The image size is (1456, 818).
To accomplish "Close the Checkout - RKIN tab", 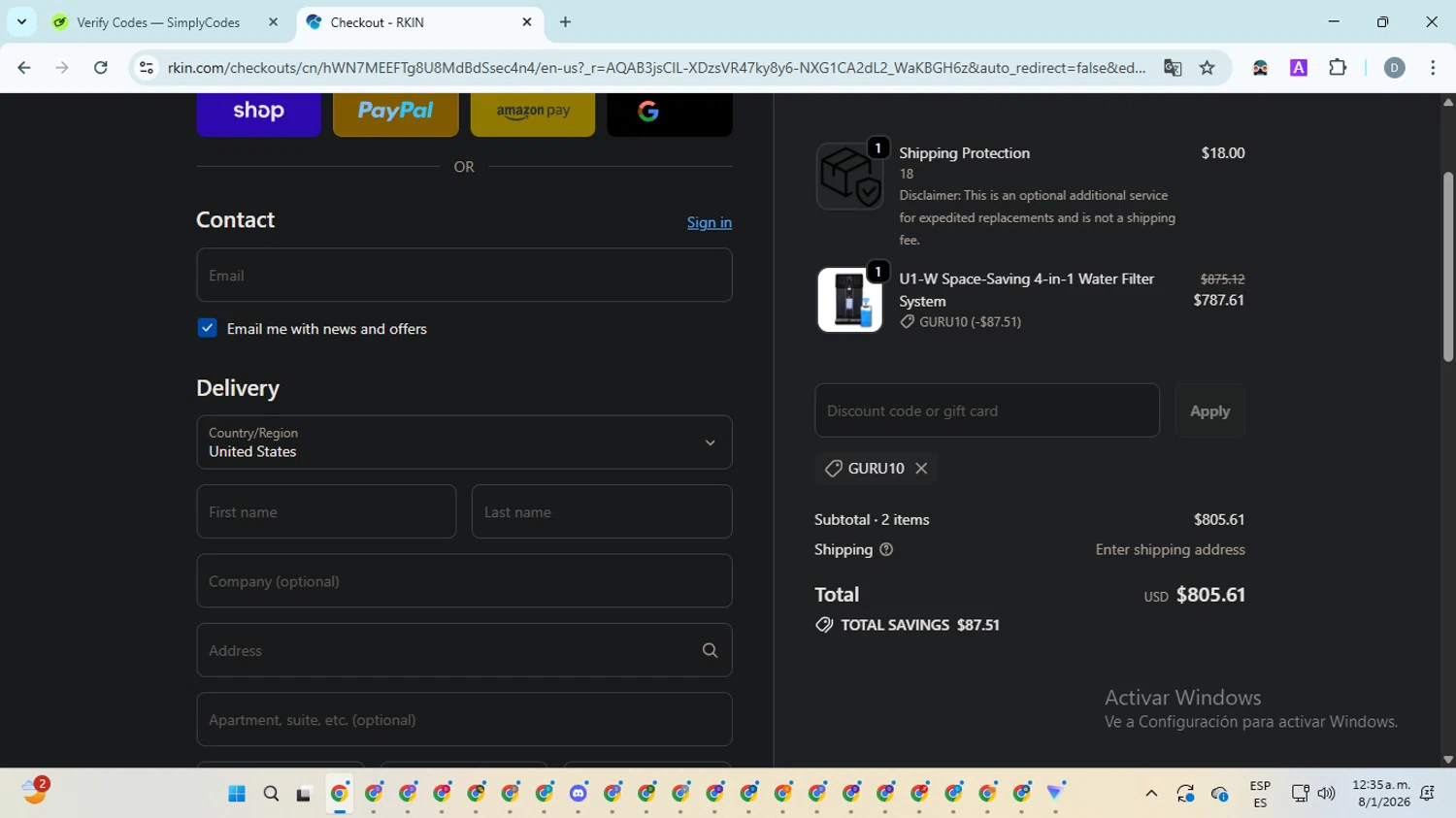I will 527,22.
